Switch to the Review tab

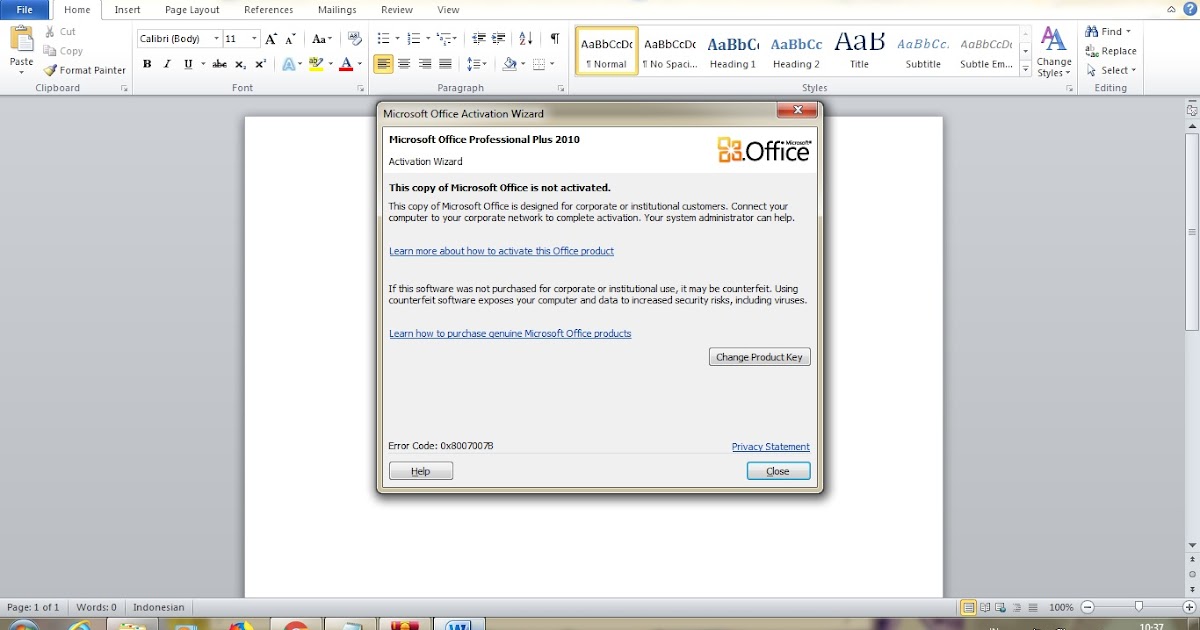[x=397, y=10]
